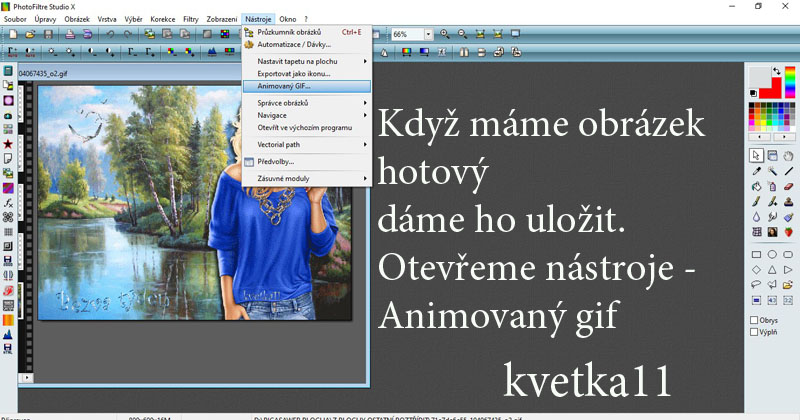Click the Print toolbar icon
This screenshot has height=420, width=800.
click(70, 34)
